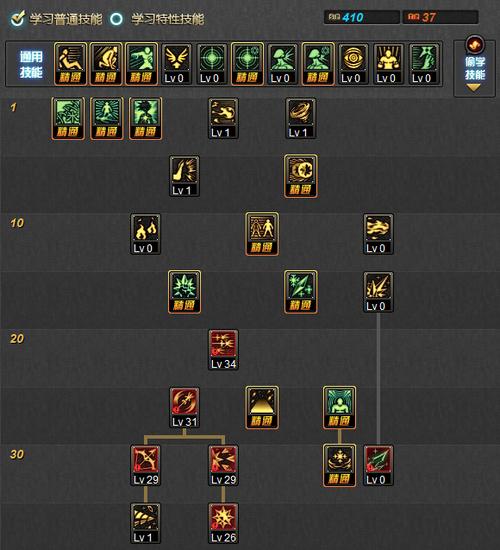Click the orange 37 points field
500x550 pixels.
coord(440,17)
